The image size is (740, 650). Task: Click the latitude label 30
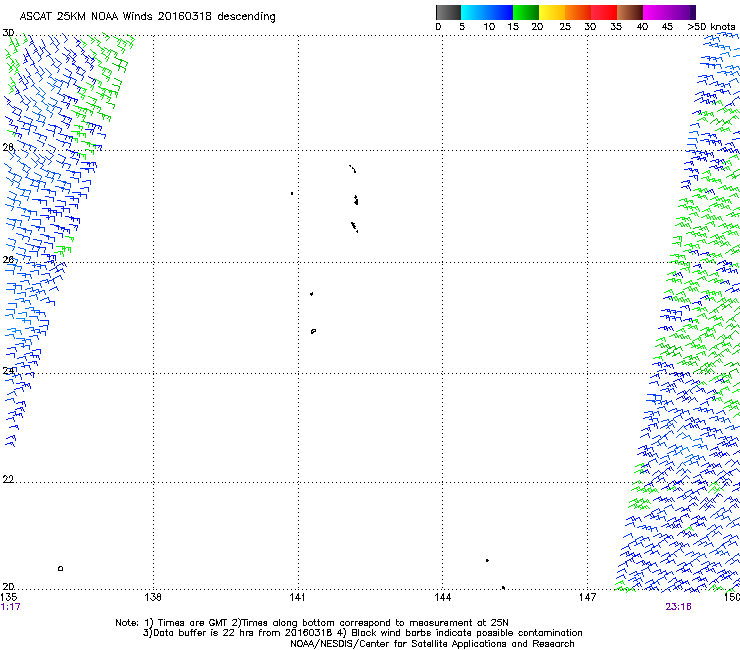[8, 33]
